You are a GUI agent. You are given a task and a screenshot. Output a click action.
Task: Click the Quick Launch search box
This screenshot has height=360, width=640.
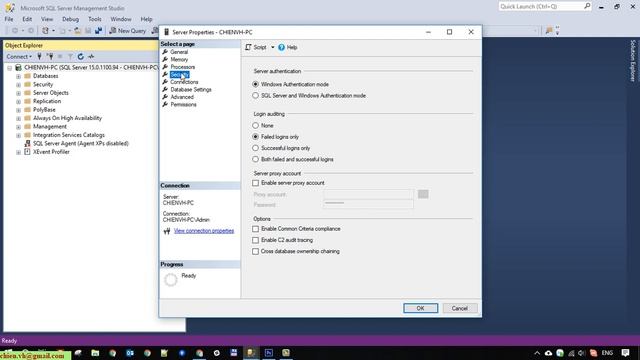click(544, 7)
